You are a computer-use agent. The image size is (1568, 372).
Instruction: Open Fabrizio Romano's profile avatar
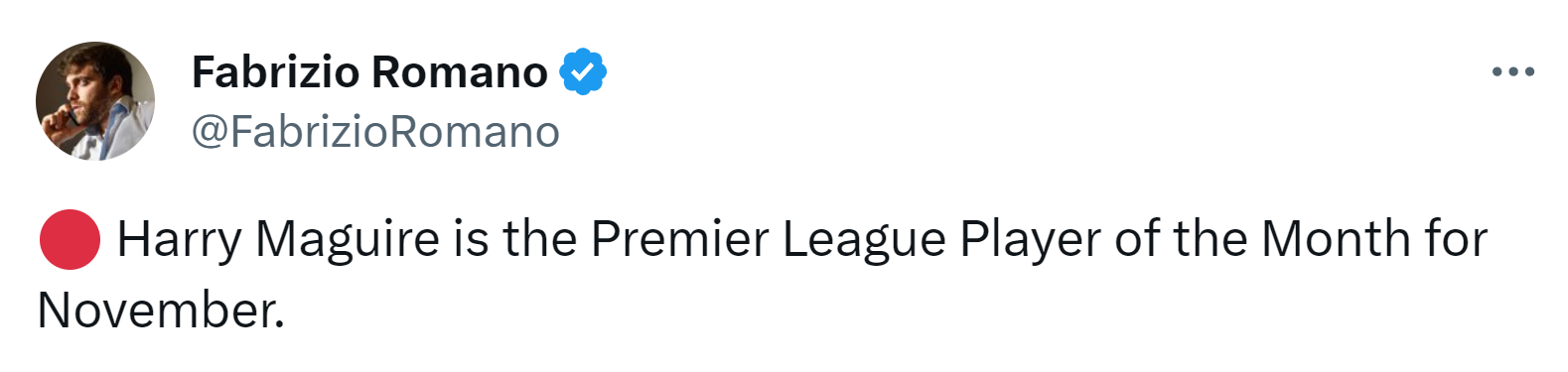coord(95,100)
